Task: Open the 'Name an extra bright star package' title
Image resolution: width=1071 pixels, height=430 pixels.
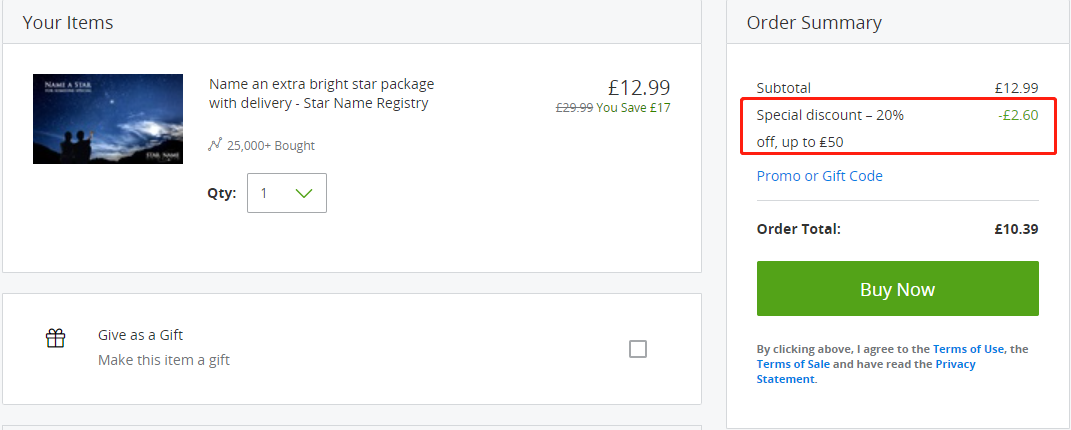Action: click(x=322, y=94)
